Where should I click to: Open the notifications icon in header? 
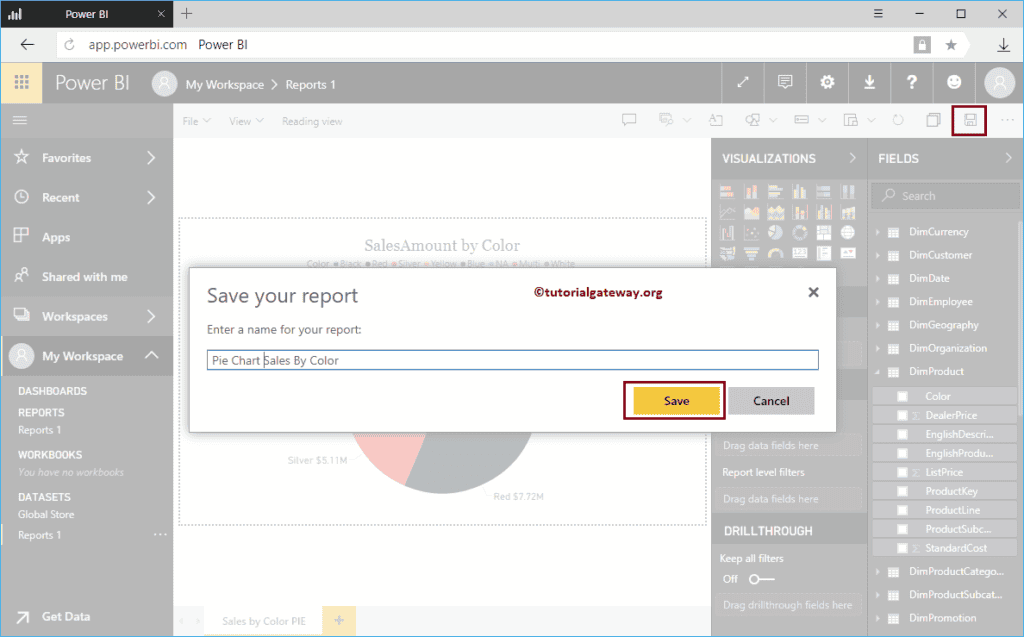pyautogui.click(x=785, y=82)
